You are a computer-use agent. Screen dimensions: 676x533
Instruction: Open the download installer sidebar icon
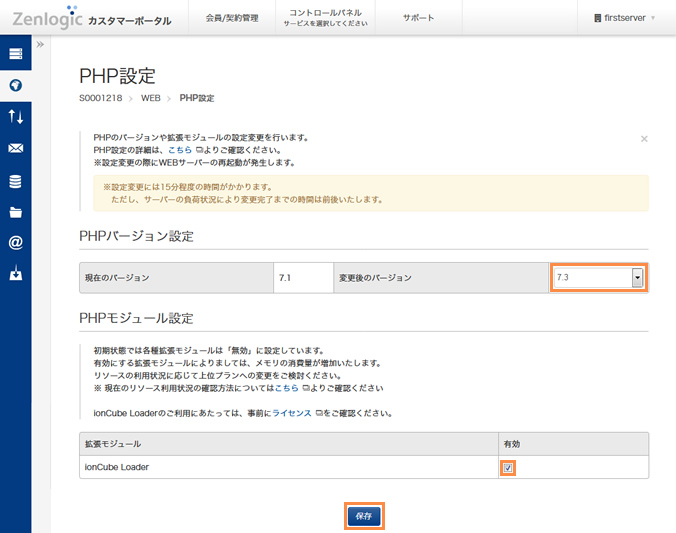(x=16, y=273)
